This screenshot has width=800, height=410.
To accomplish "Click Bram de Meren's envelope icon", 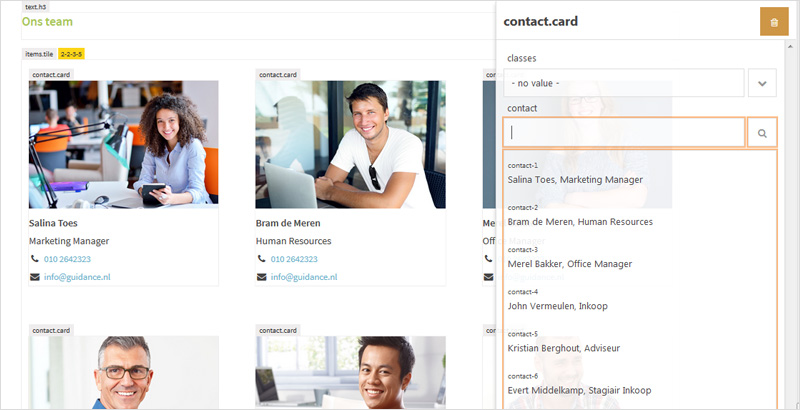I will pyautogui.click(x=261, y=277).
